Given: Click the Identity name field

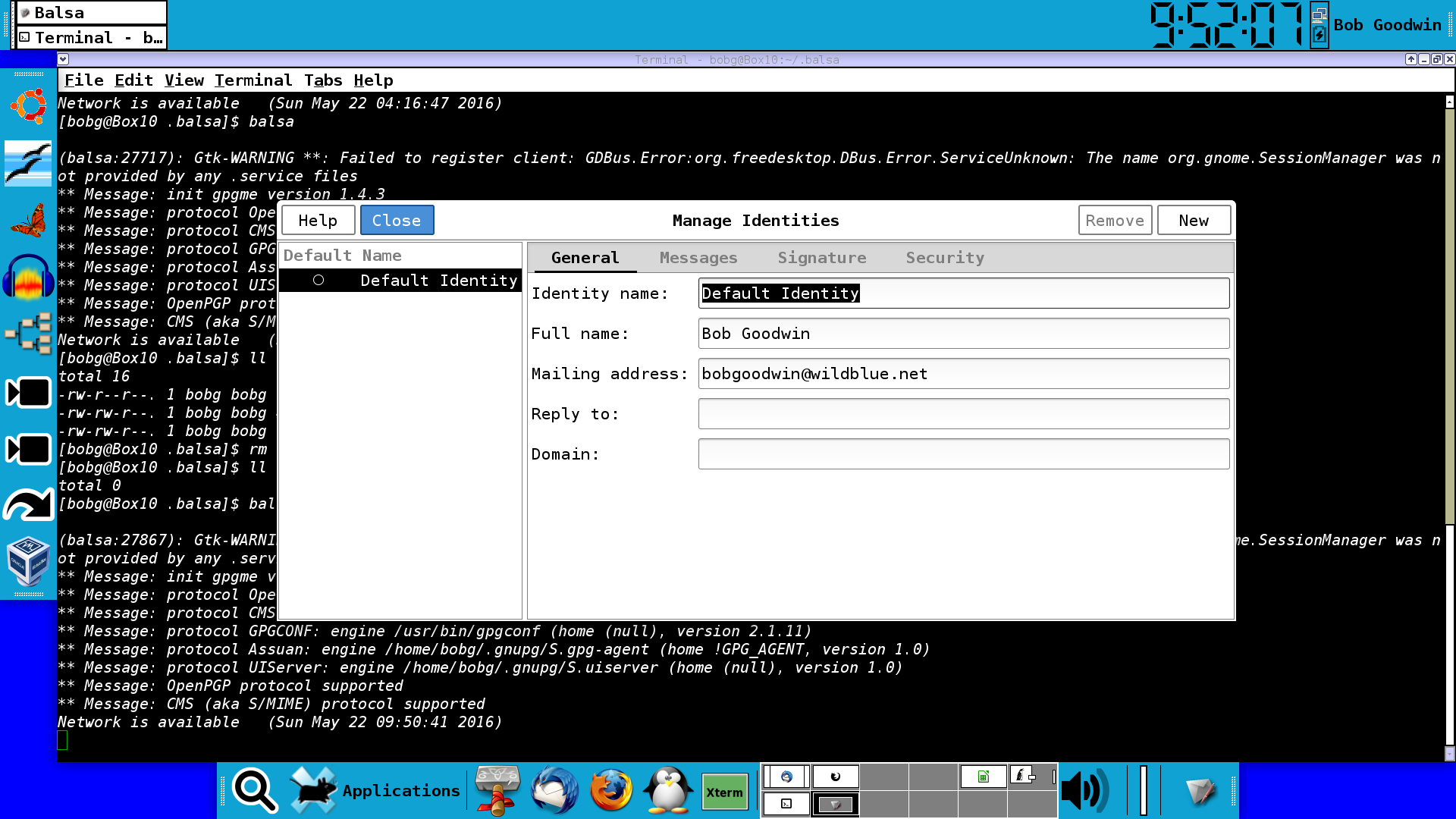Looking at the screenshot, I should (x=963, y=293).
